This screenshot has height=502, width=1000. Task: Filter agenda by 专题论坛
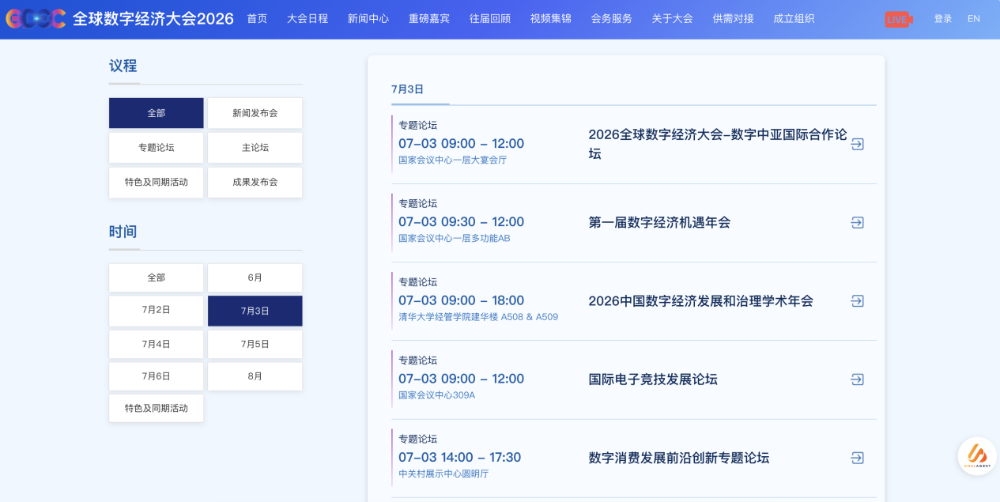tap(156, 147)
